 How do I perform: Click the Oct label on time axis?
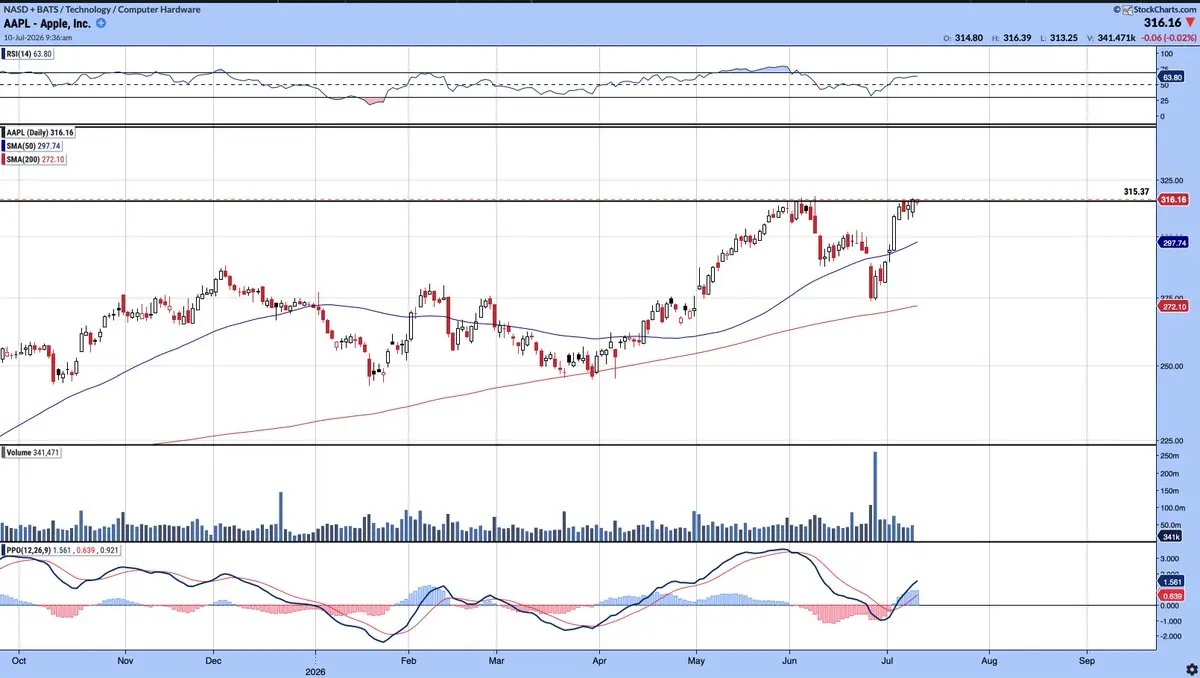coord(19,660)
